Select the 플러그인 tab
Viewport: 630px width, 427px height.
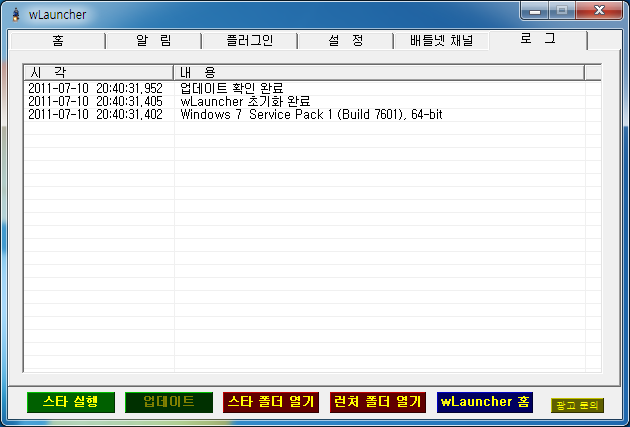[x=250, y=41]
